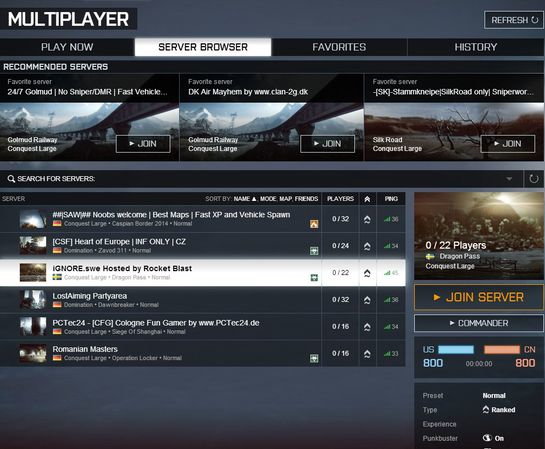Click the SEARCH FOR SERVERS input field

point(264,179)
